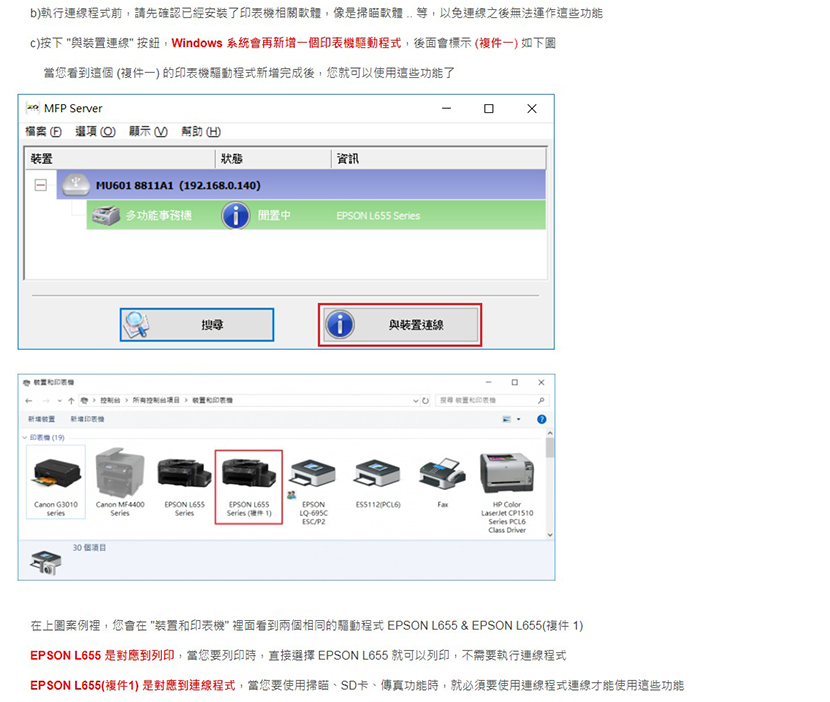Viewport: 830px width, 702px height.
Task: Click the info icon on the 與裝置連線 button
Action: click(x=340, y=325)
